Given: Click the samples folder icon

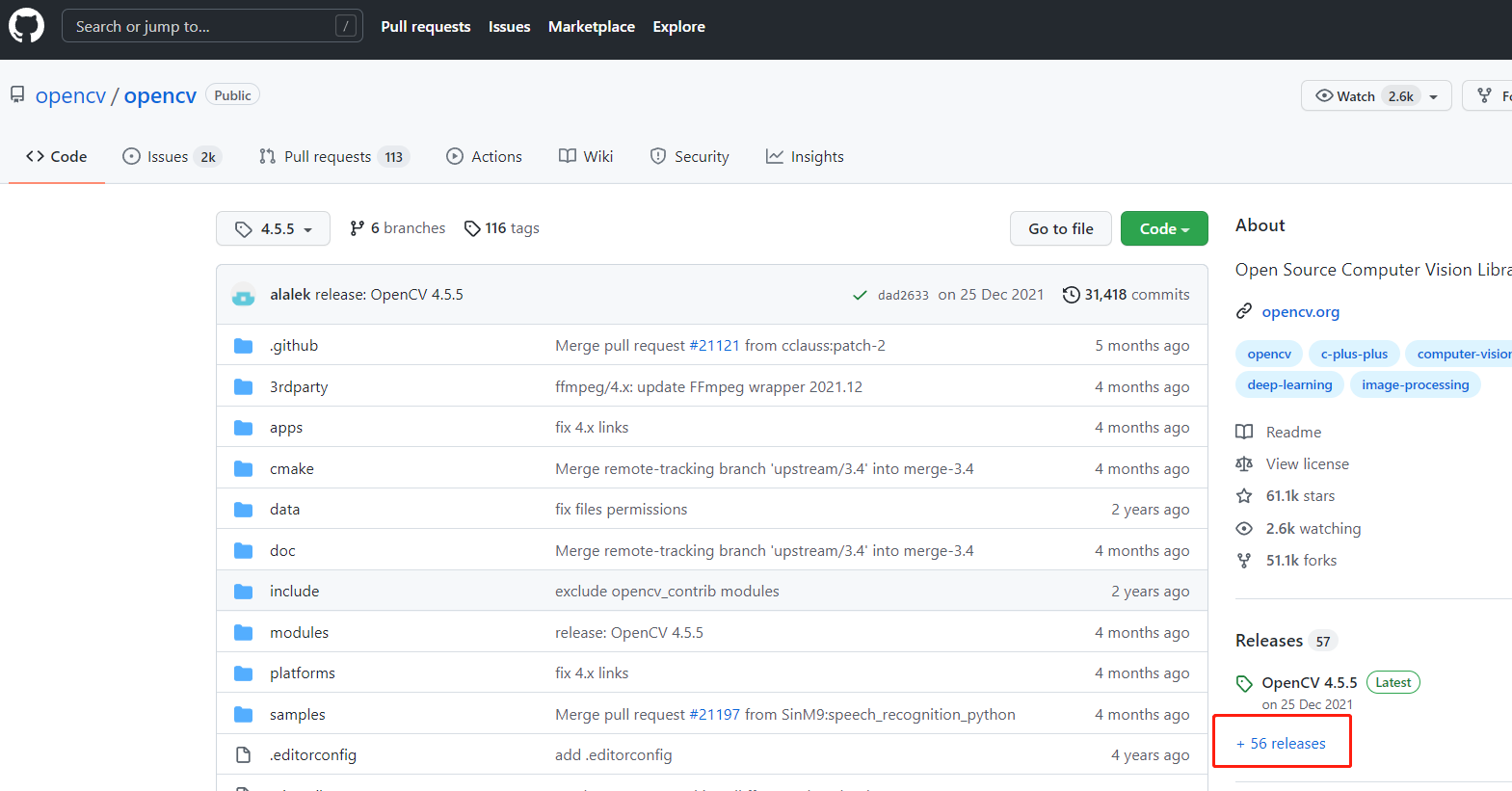Looking at the screenshot, I should click(x=244, y=715).
